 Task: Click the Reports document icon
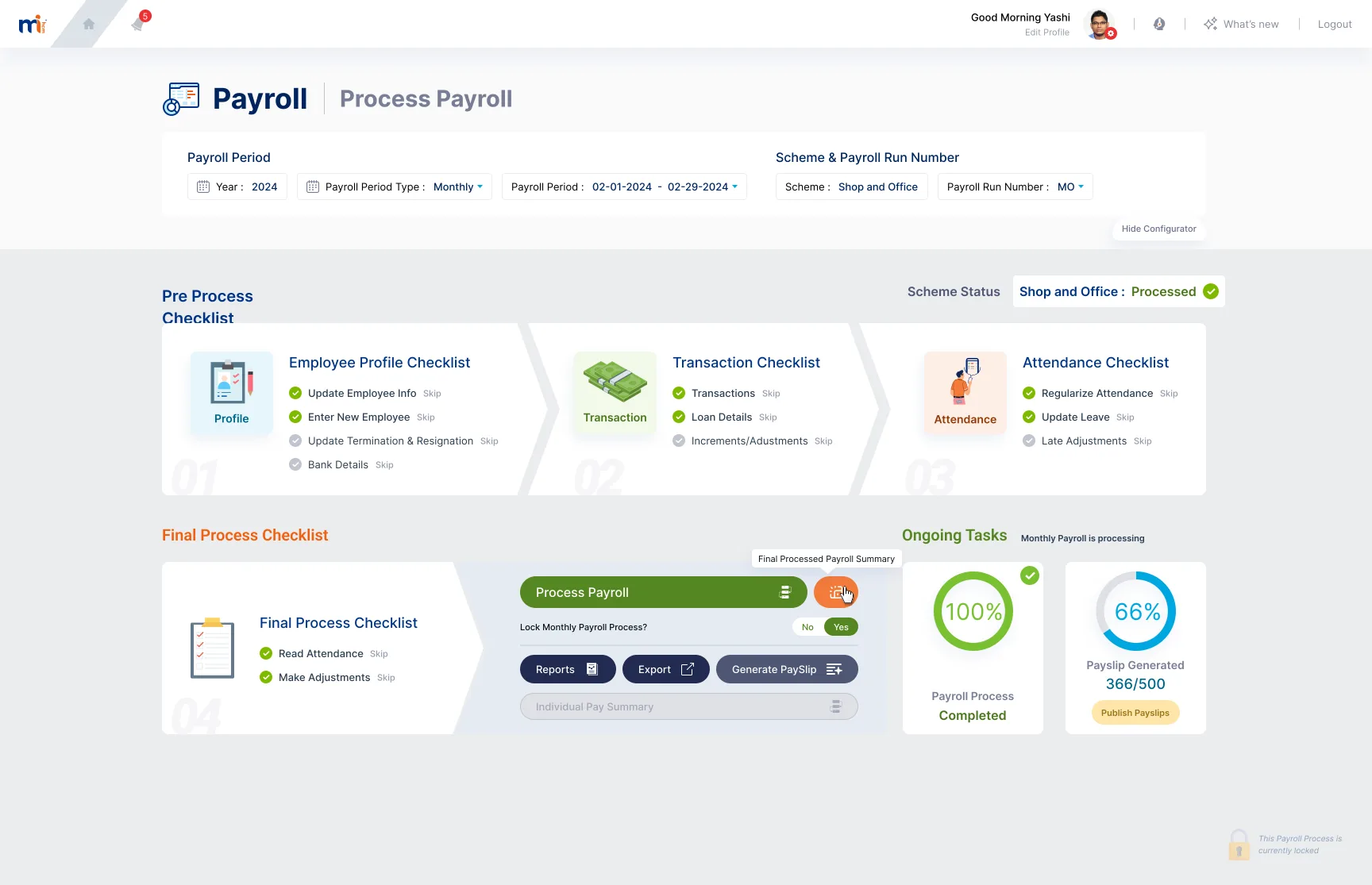pyautogui.click(x=592, y=669)
